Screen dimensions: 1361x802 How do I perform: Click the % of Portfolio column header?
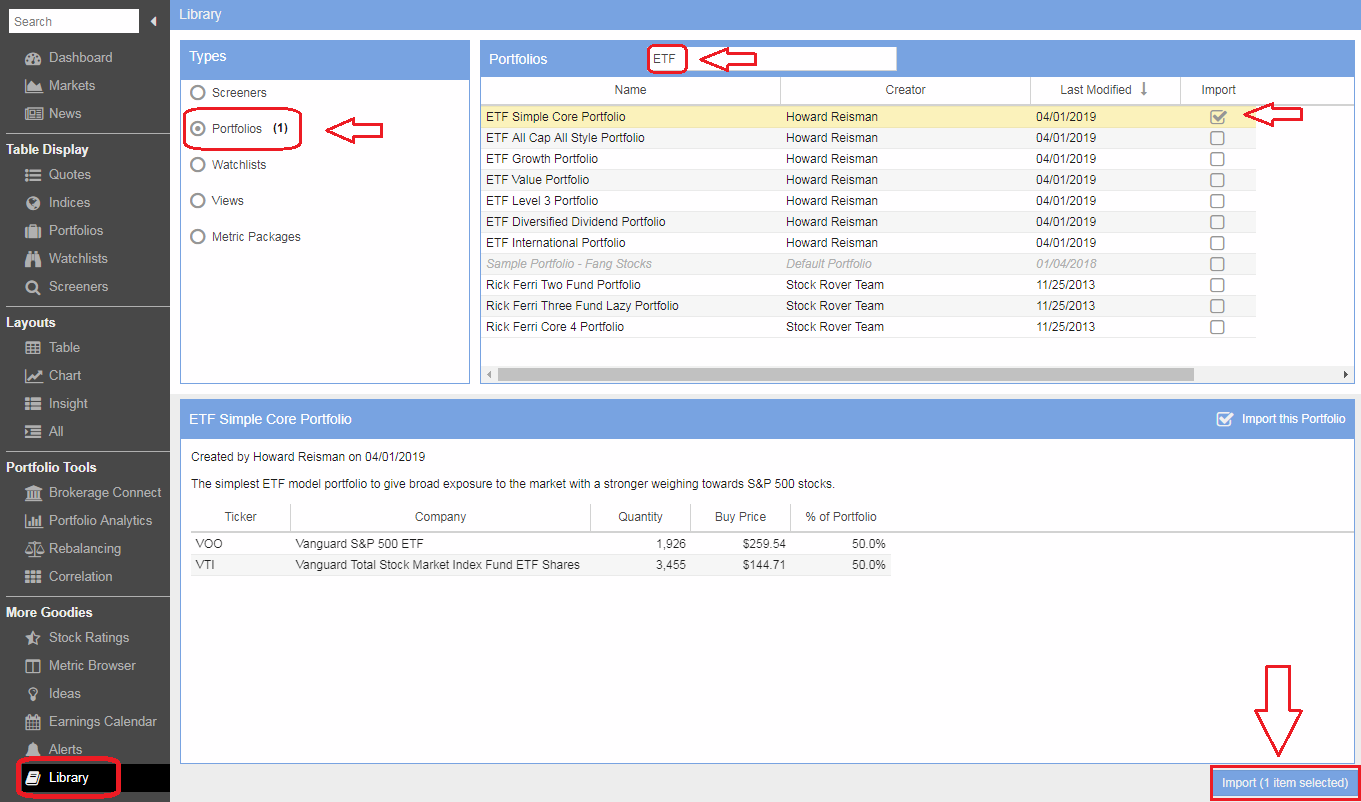(840, 517)
